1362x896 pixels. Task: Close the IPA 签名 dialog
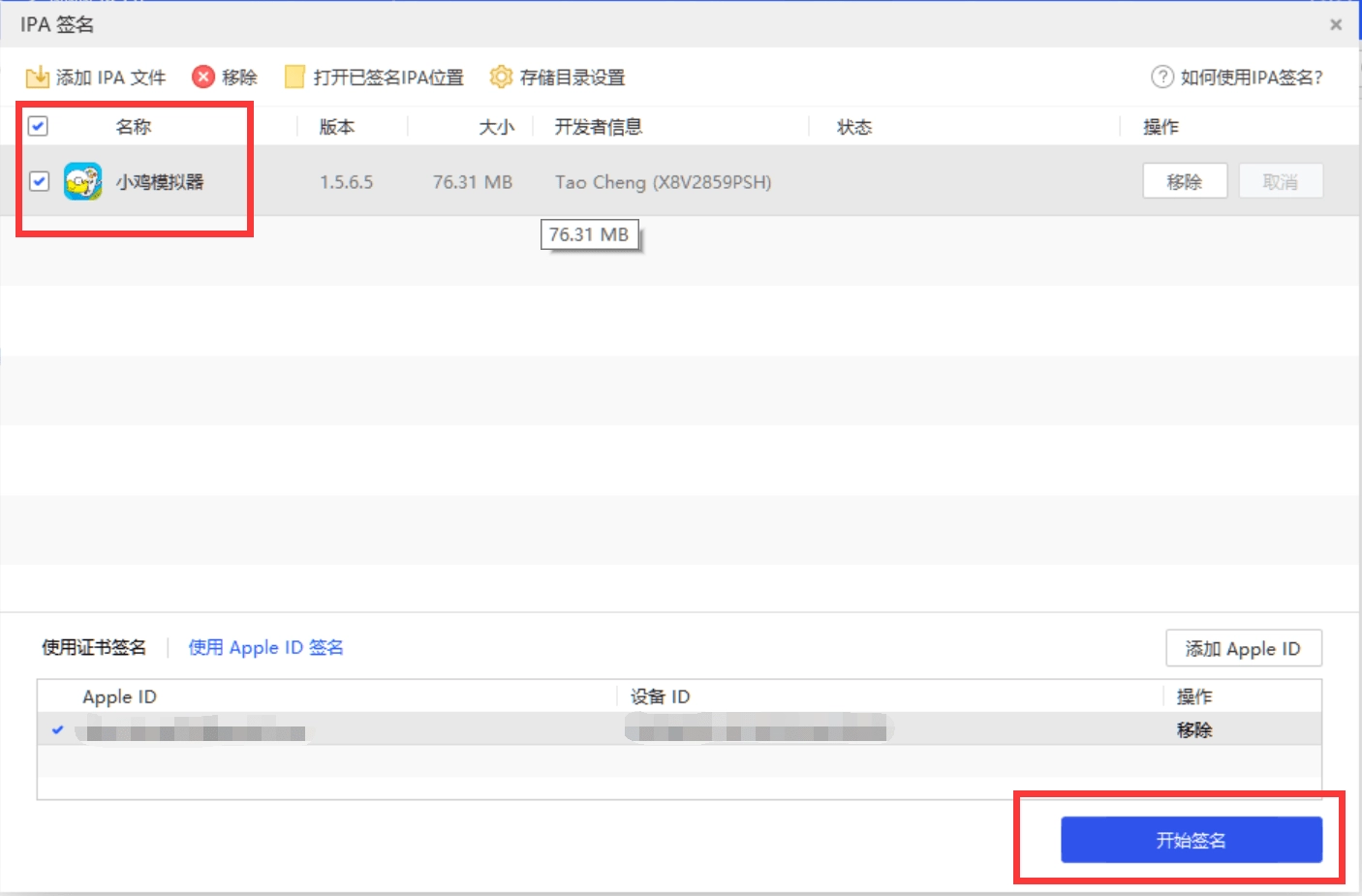(x=1336, y=25)
